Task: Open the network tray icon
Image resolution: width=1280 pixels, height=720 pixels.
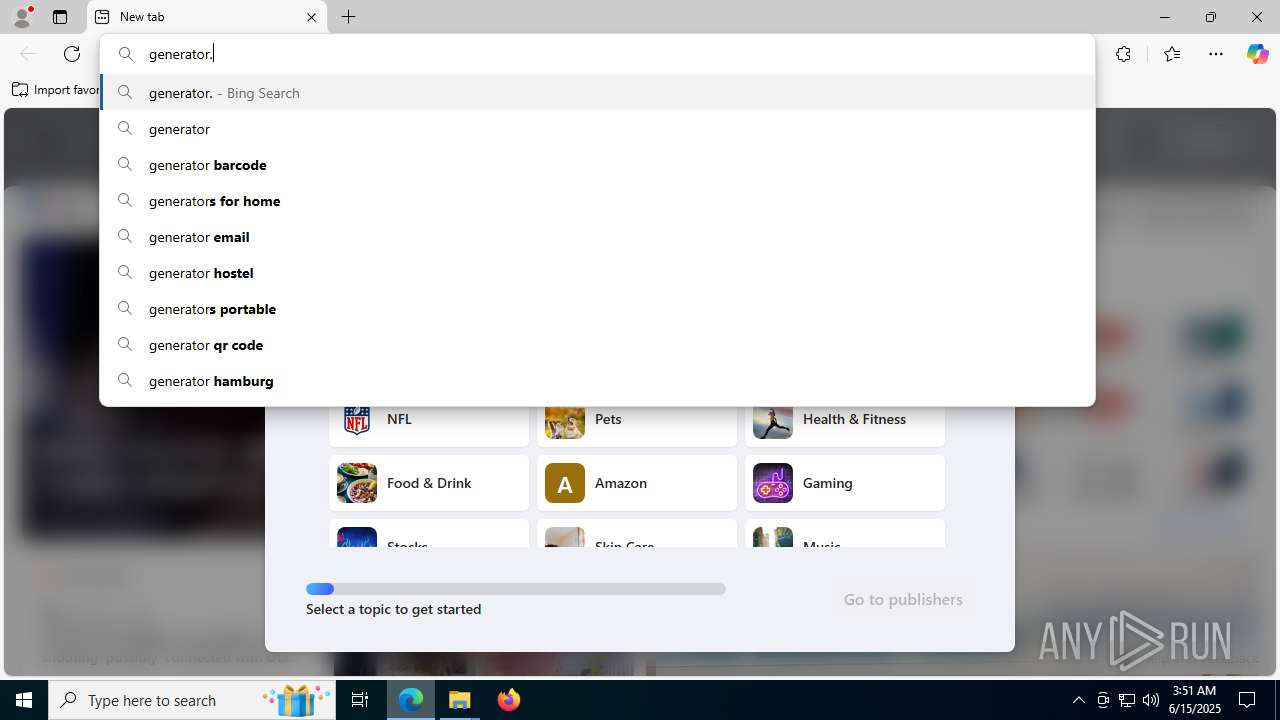Action: click(1127, 700)
